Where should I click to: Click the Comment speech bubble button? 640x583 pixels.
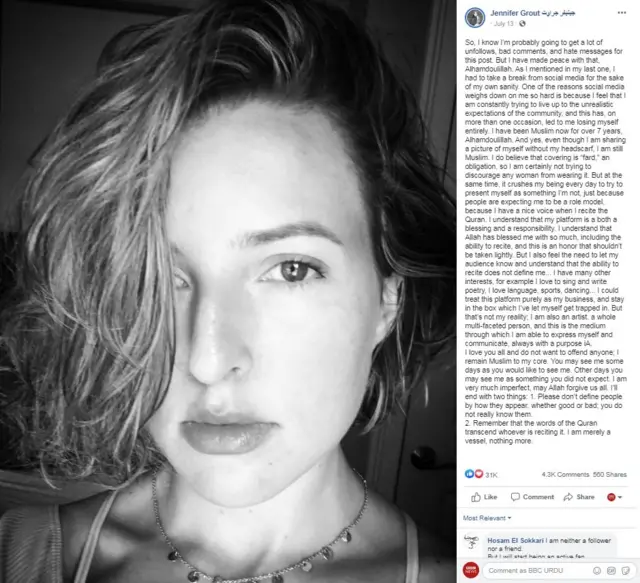(532, 497)
